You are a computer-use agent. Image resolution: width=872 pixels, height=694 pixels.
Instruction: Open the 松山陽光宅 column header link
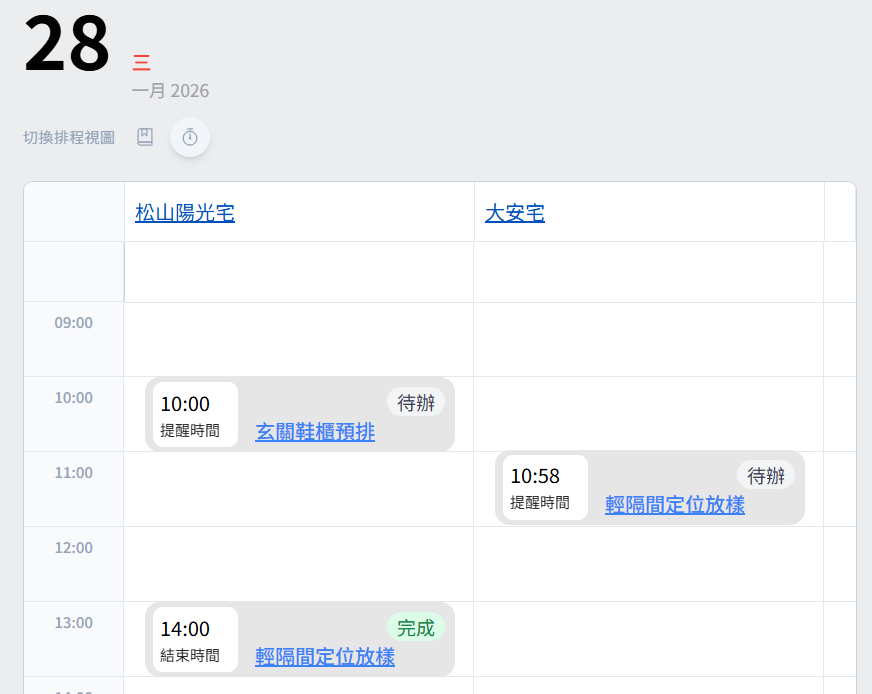point(185,213)
